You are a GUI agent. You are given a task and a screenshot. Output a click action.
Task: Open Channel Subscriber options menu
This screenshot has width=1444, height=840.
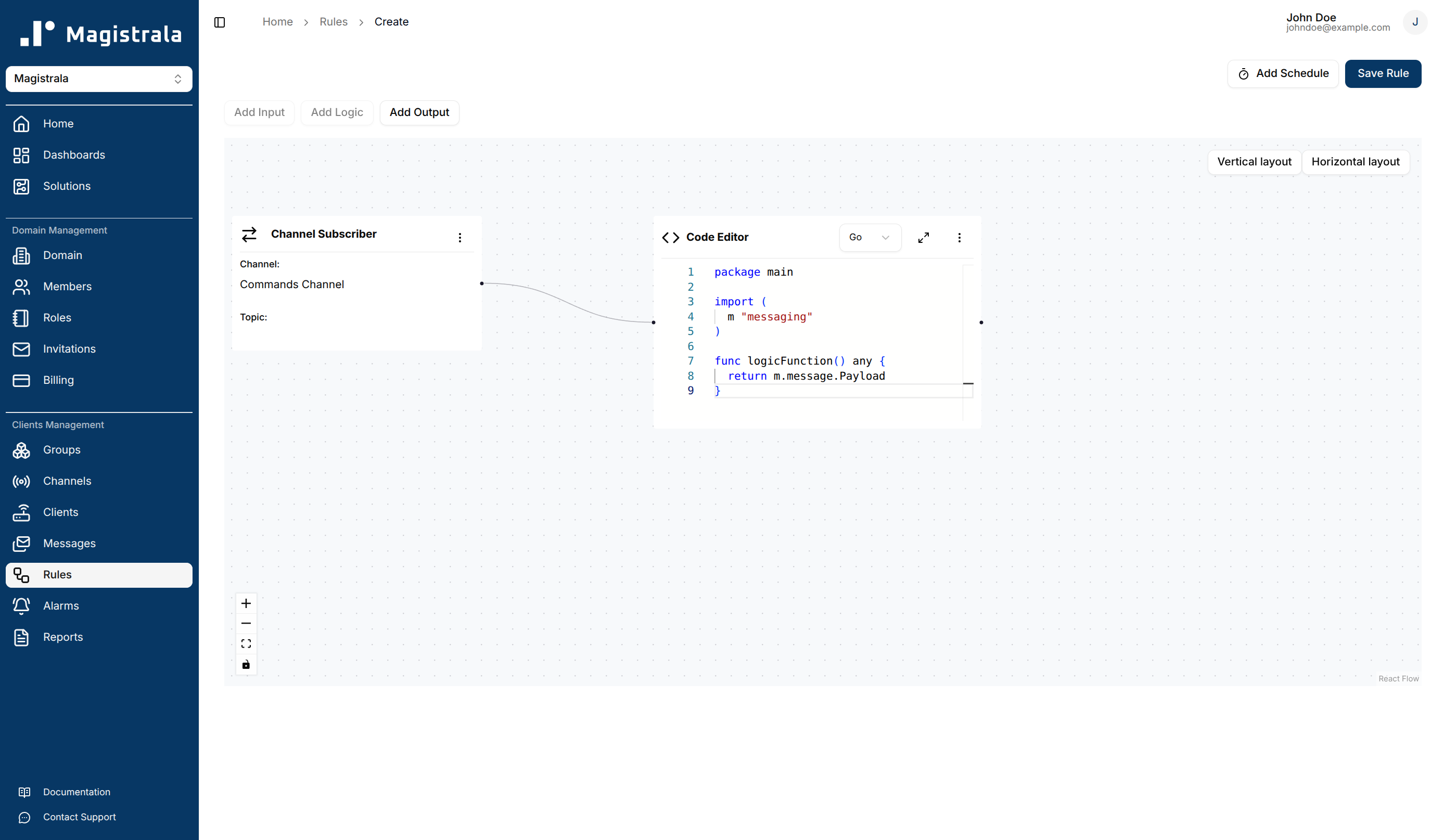(x=459, y=238)
